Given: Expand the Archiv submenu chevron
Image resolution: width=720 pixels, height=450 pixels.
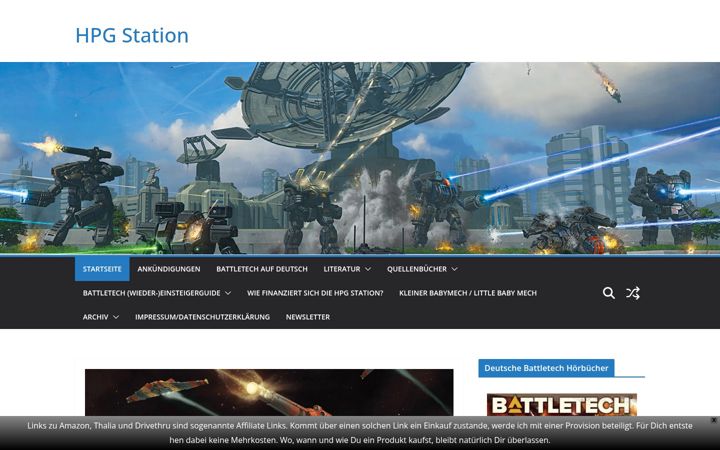Looking at the screenshot, I should pyautogui.click(x=116, y=317).
